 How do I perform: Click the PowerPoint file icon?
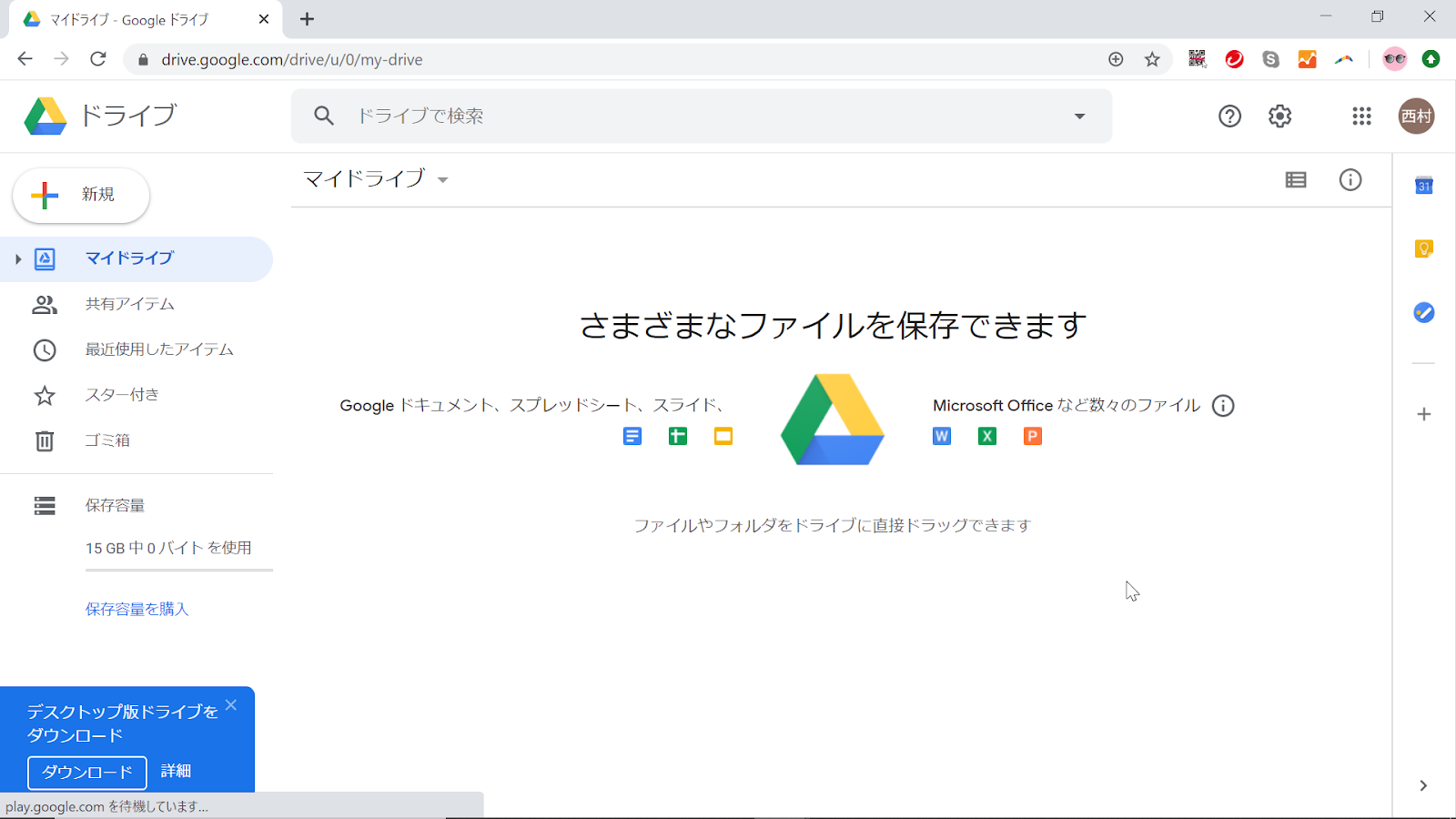pos(1033,436)
